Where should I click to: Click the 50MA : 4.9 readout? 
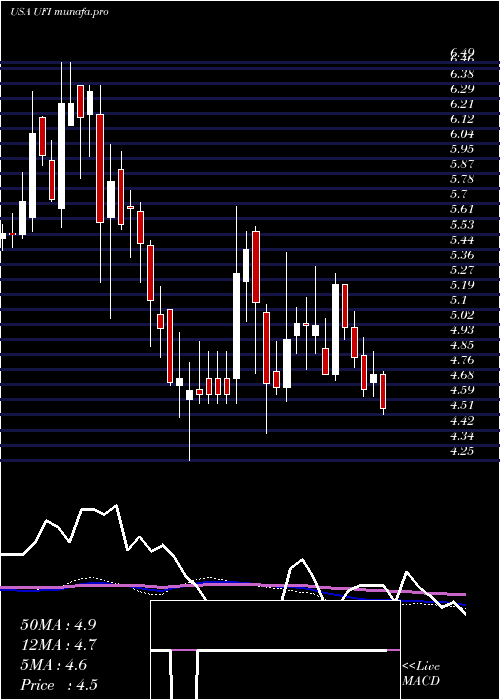(58, 625)
